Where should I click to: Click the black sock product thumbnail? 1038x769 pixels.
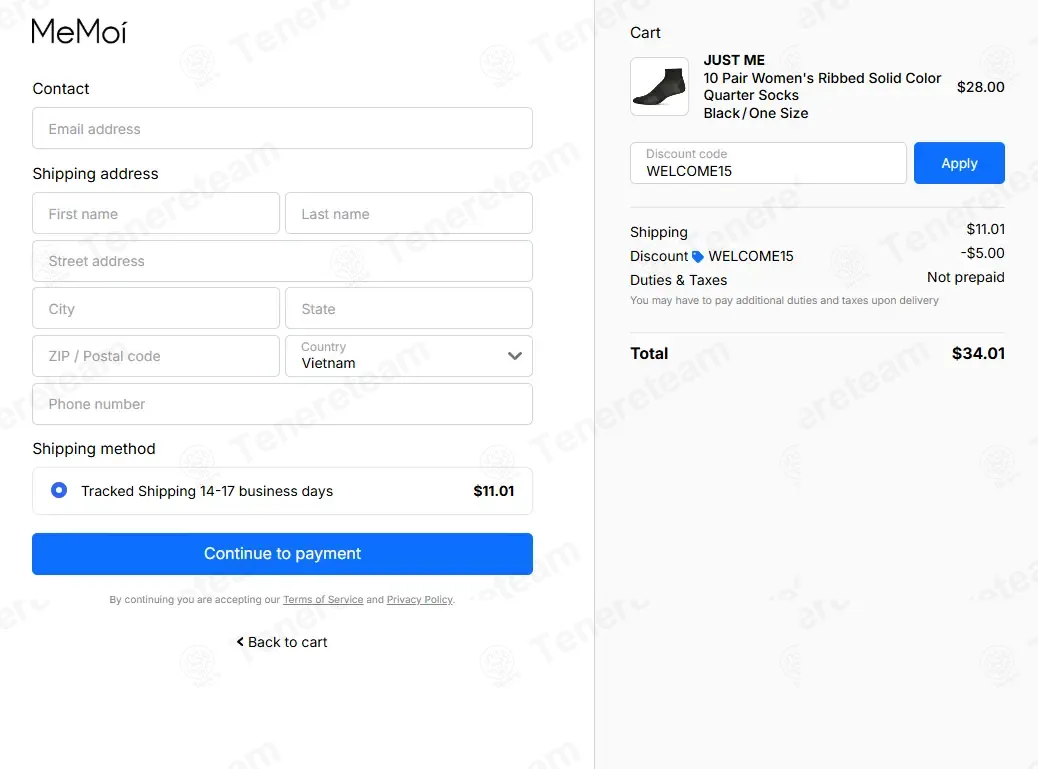[659, 87]
